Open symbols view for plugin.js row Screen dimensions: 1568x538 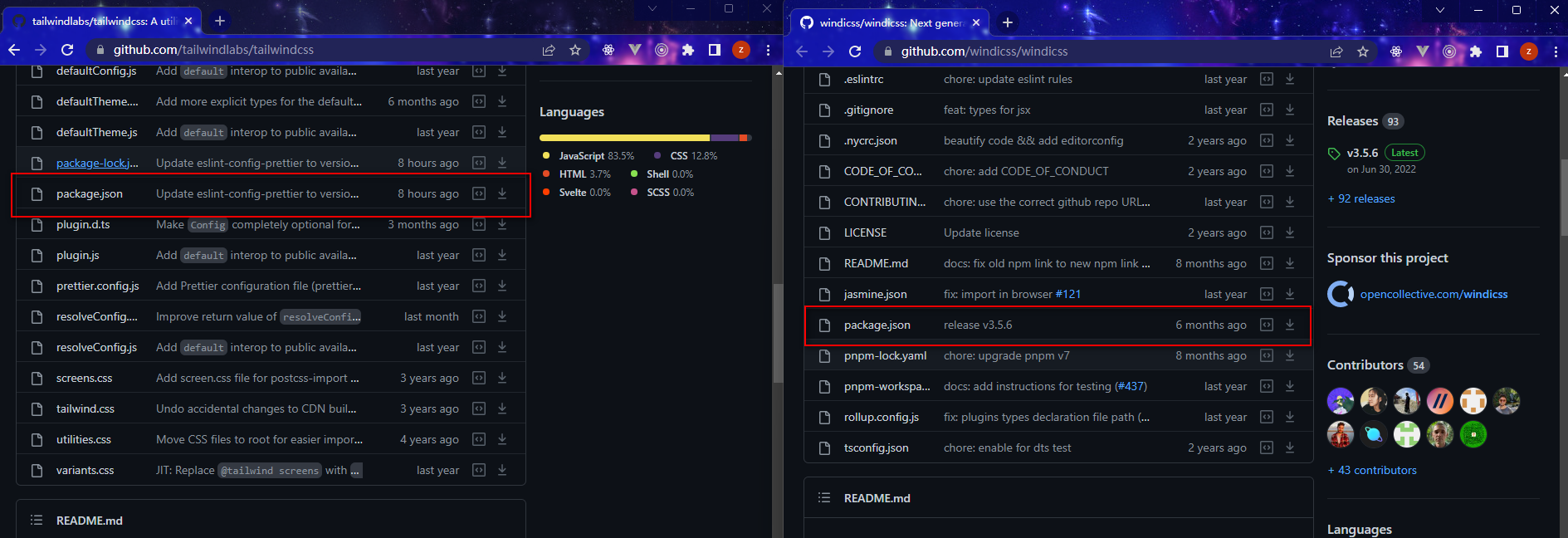tap(479, 255)
